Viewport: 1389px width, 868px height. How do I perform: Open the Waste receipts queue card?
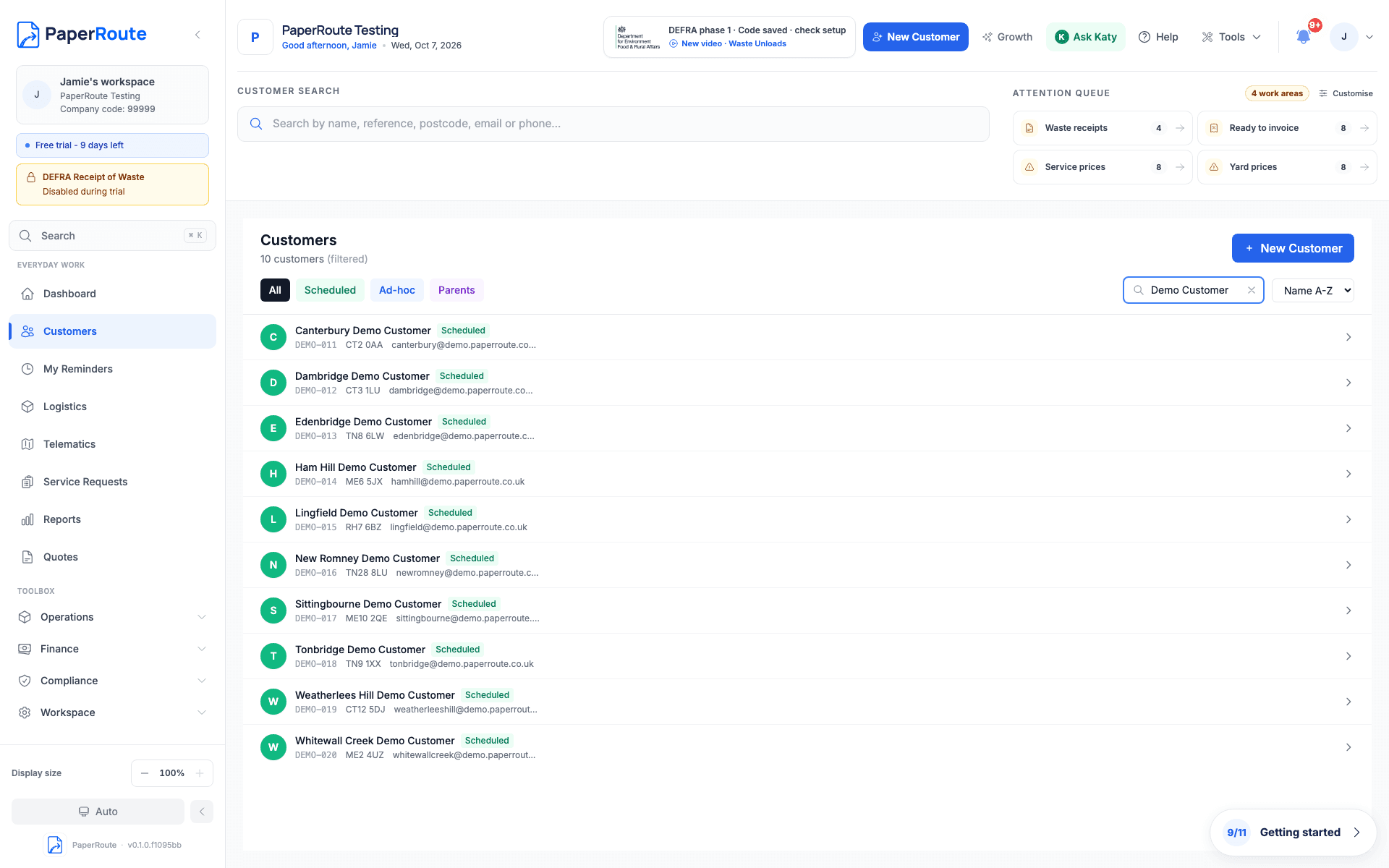(x=1103, y=128)
